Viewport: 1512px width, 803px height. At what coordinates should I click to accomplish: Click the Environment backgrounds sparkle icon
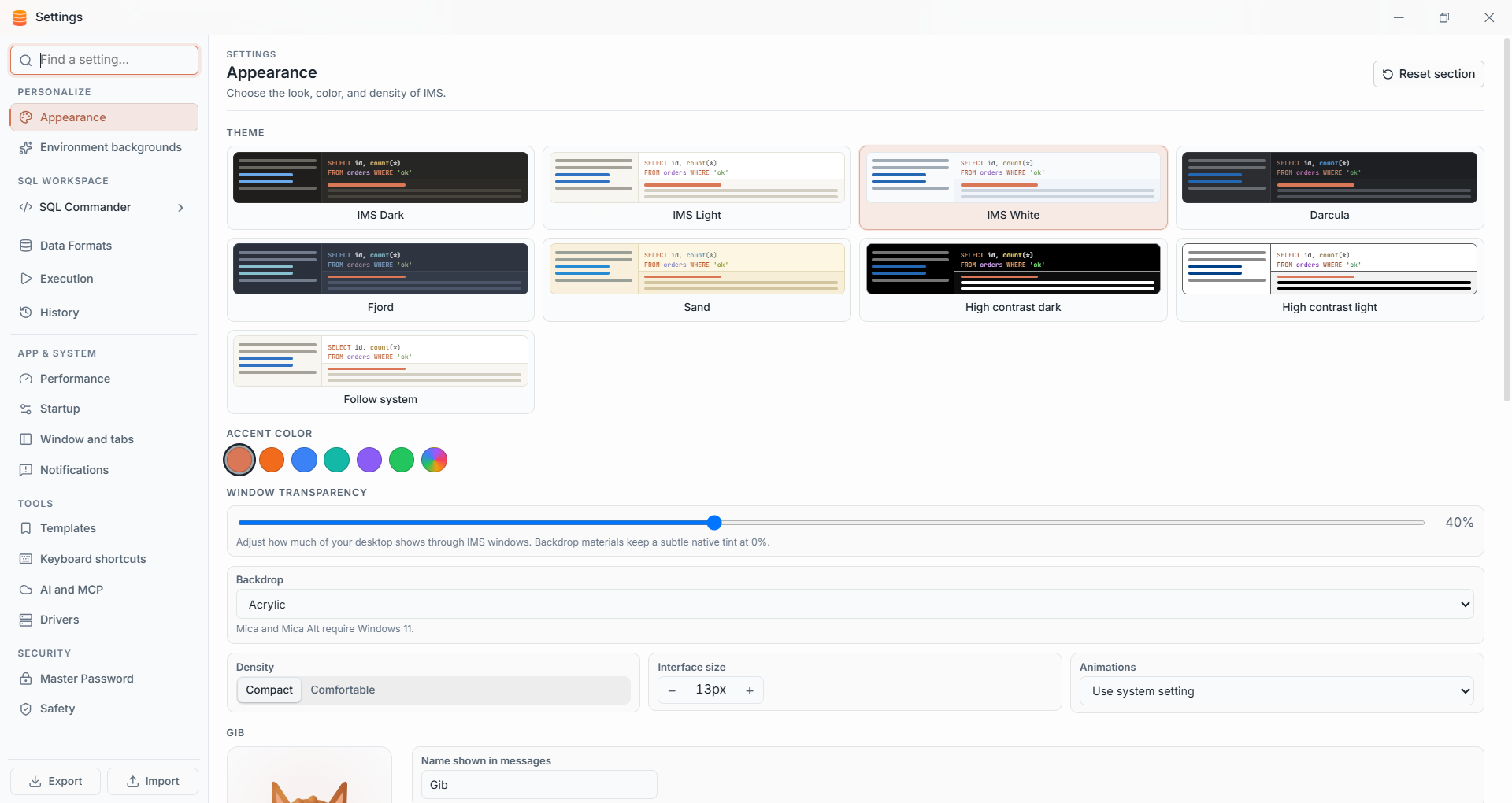26,147
